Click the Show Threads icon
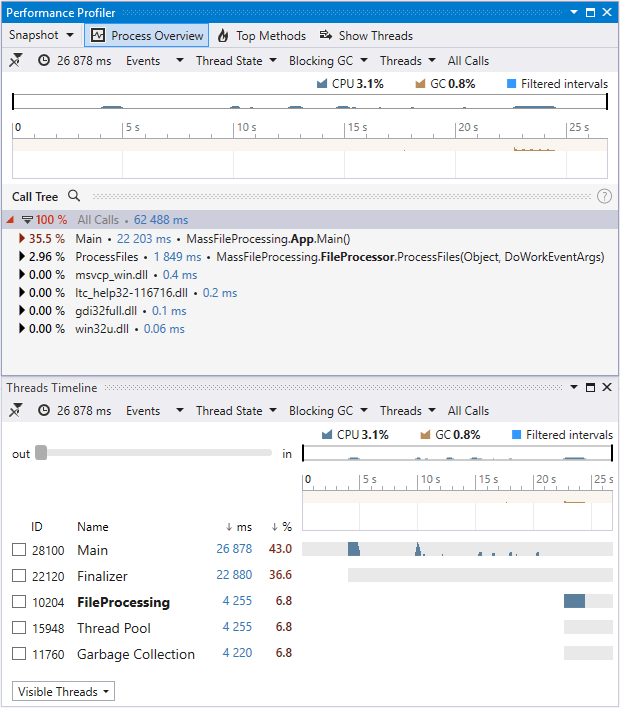 coord(326,36)
